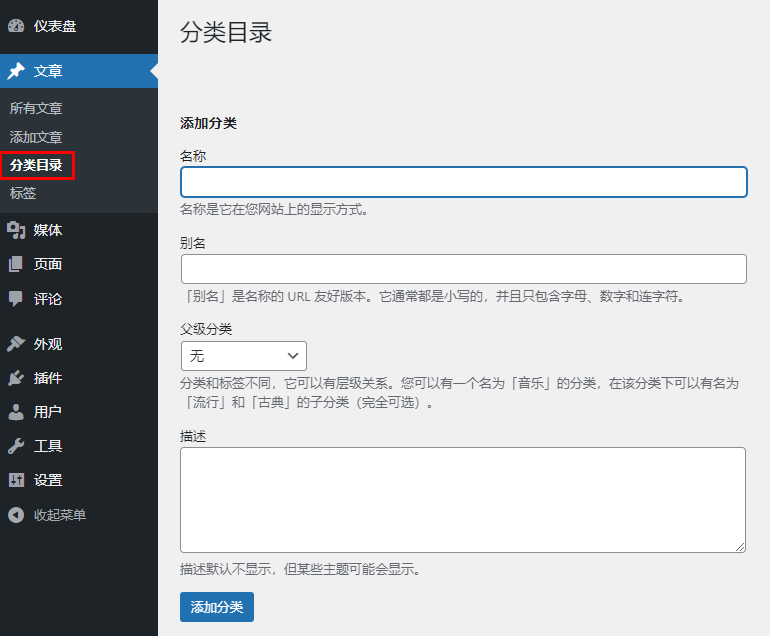Image resolution: width=770 pixels, height=636 pixels.
Task: Click the 用户 person icon
Action: (x=16, y=412)
